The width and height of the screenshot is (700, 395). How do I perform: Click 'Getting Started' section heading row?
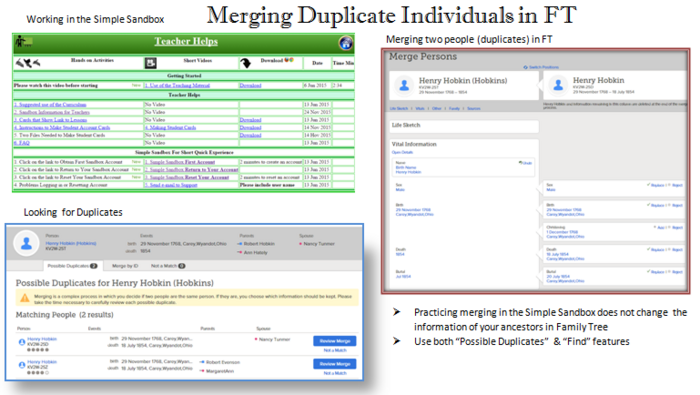click(184, 76)
